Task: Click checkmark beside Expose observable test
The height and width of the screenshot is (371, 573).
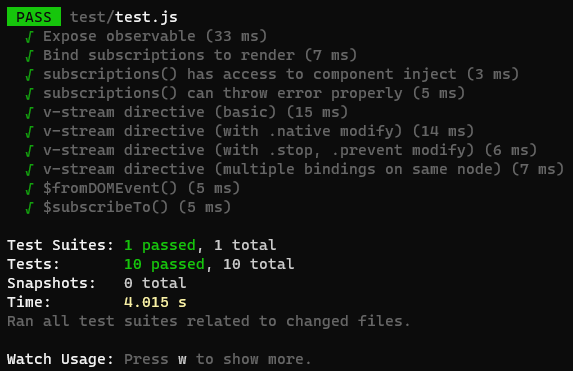Action: pyautogui.click(x=29, y=37)
